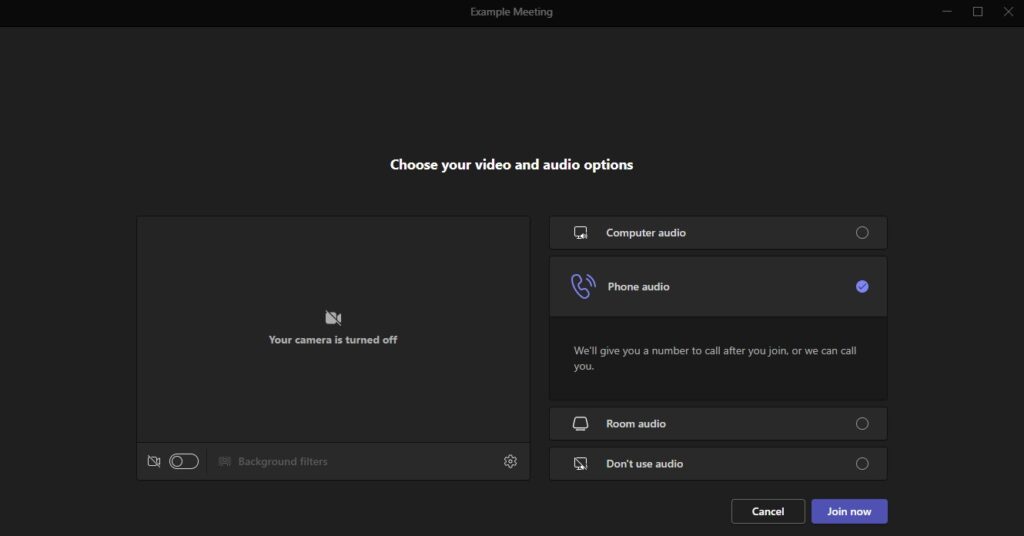The width and height of the screenshot is (1024, 536).
Task: Click the Phone audio handset icon
Action: pos(583,286)
